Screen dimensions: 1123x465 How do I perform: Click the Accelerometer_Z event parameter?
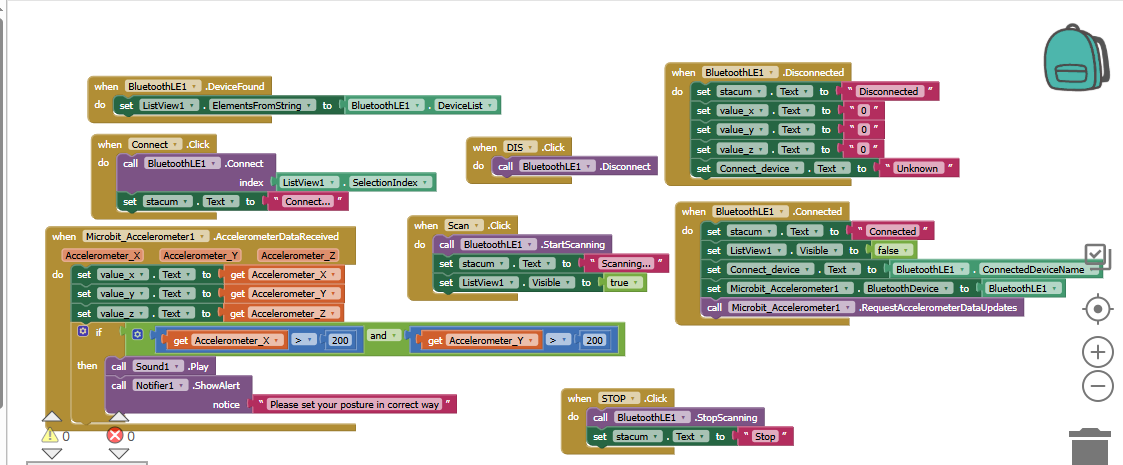point(298,256)
